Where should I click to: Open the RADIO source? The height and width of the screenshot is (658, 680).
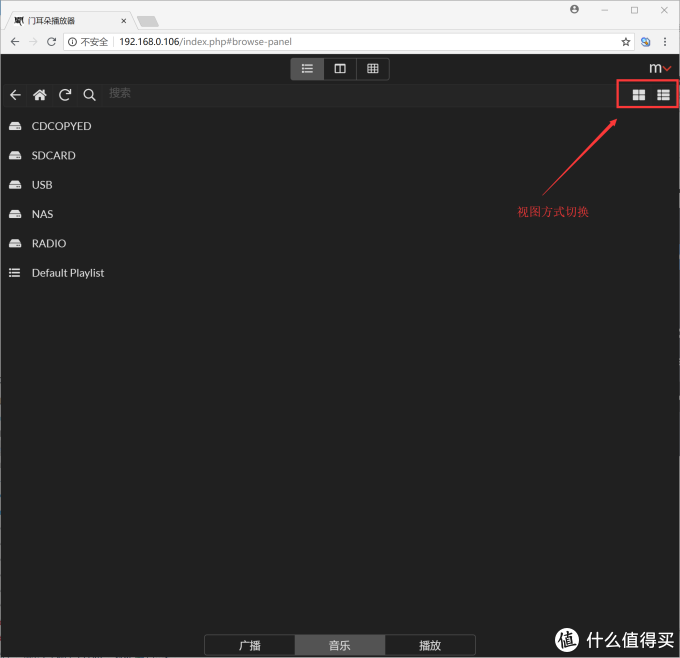point(49,244)
